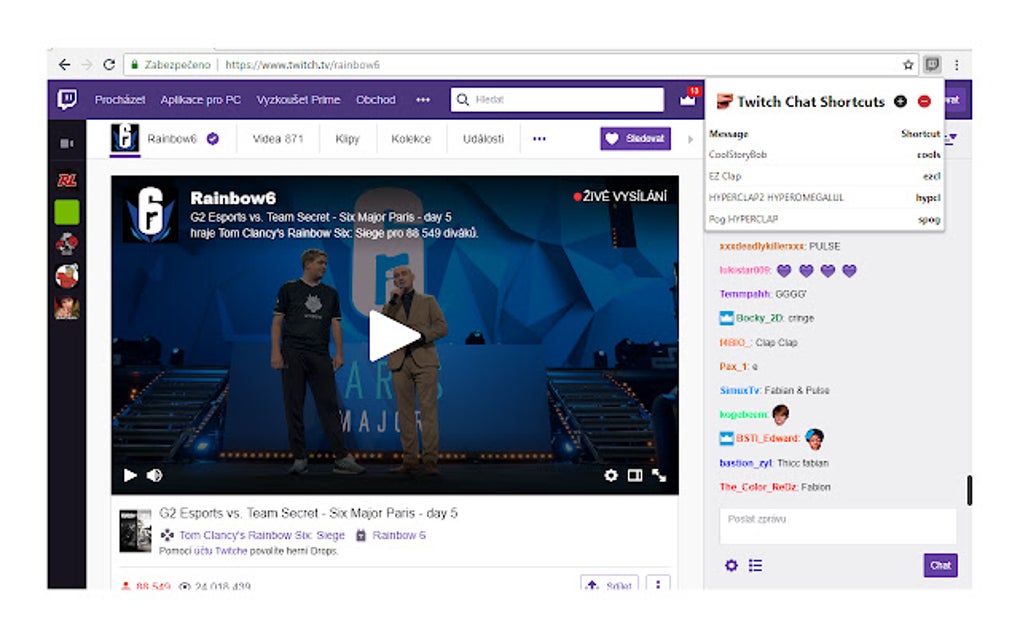
Task: Open the Procházet menu item
Action: tap(119, 100)
